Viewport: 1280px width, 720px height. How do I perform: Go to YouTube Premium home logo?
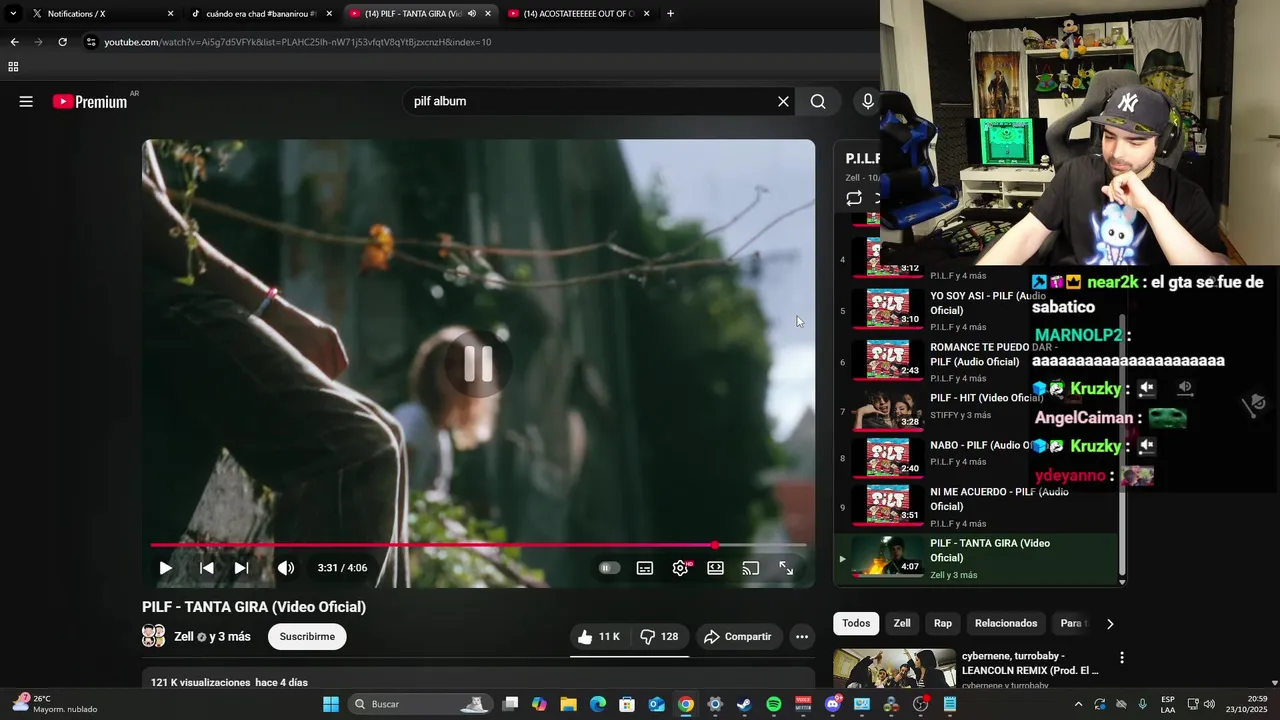tap(90, 101)
